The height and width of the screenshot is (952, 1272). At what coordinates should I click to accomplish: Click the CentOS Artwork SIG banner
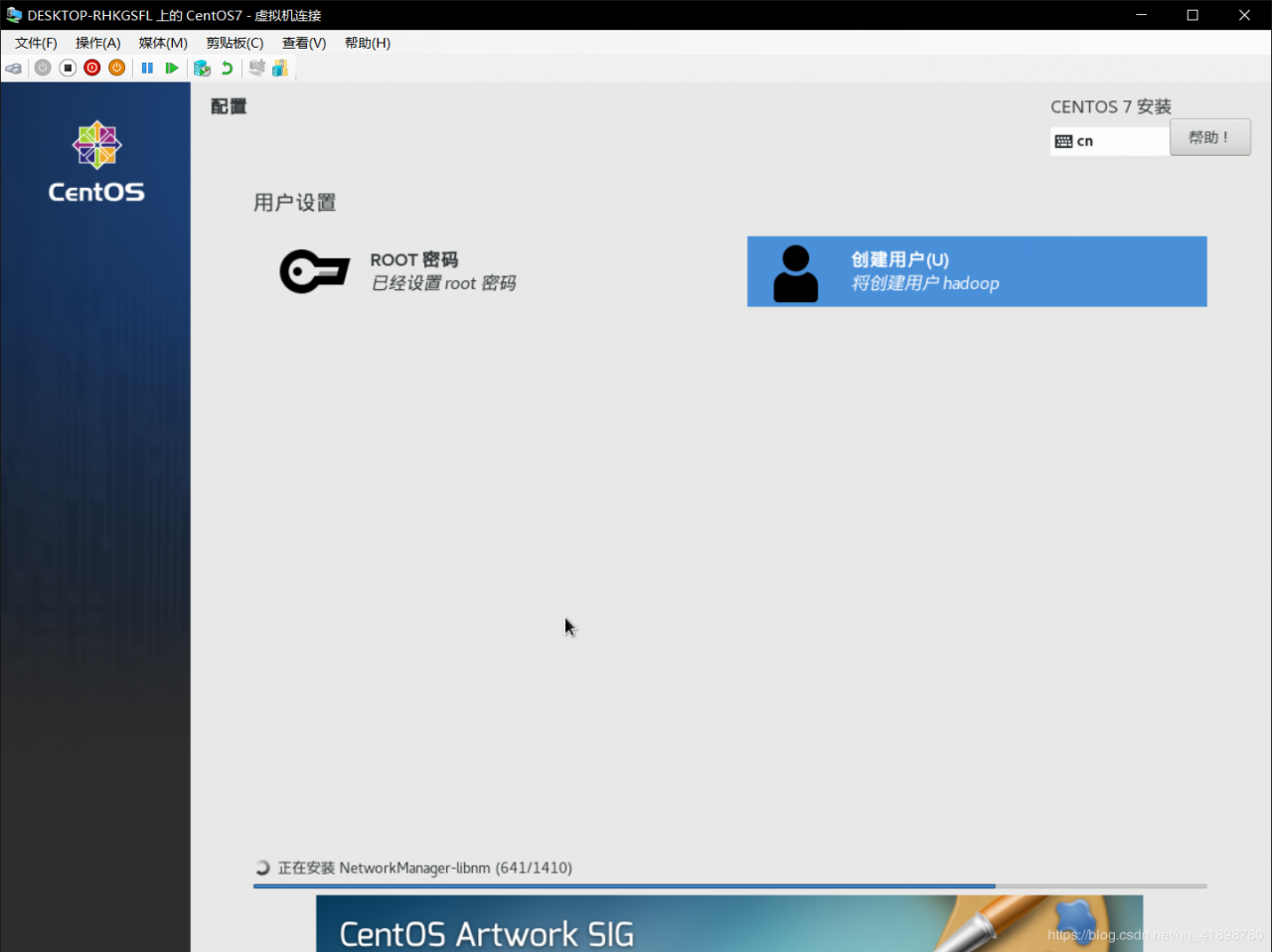(729, 923)
